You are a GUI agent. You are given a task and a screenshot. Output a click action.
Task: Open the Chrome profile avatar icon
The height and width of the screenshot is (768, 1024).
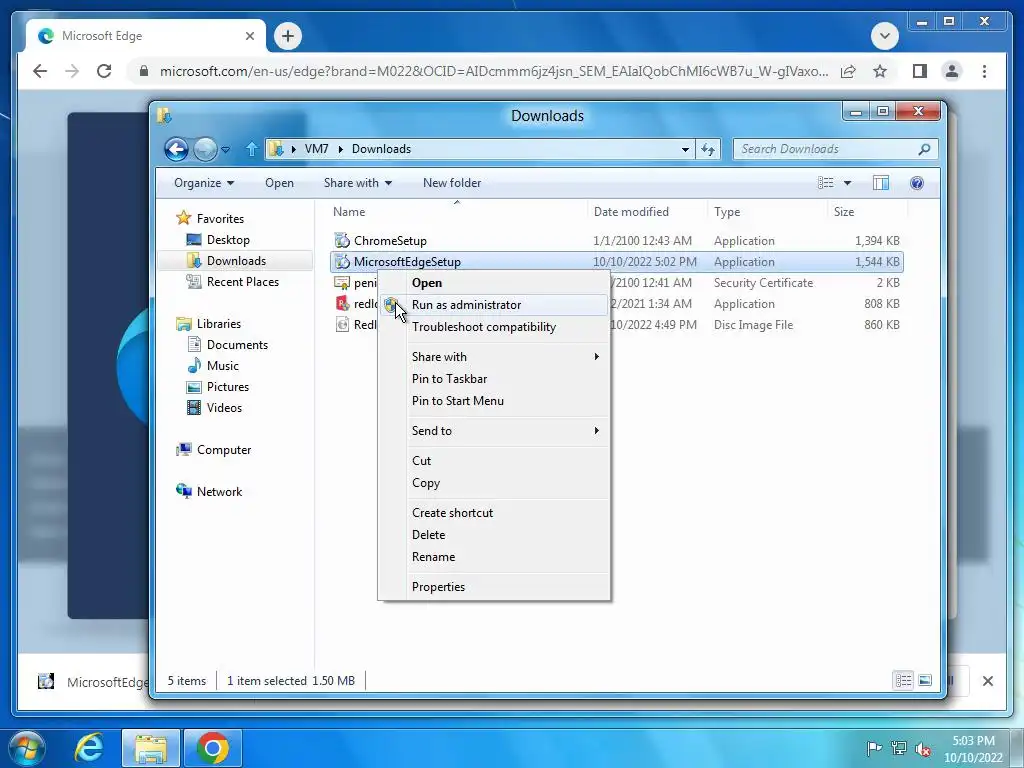[952, 71]
